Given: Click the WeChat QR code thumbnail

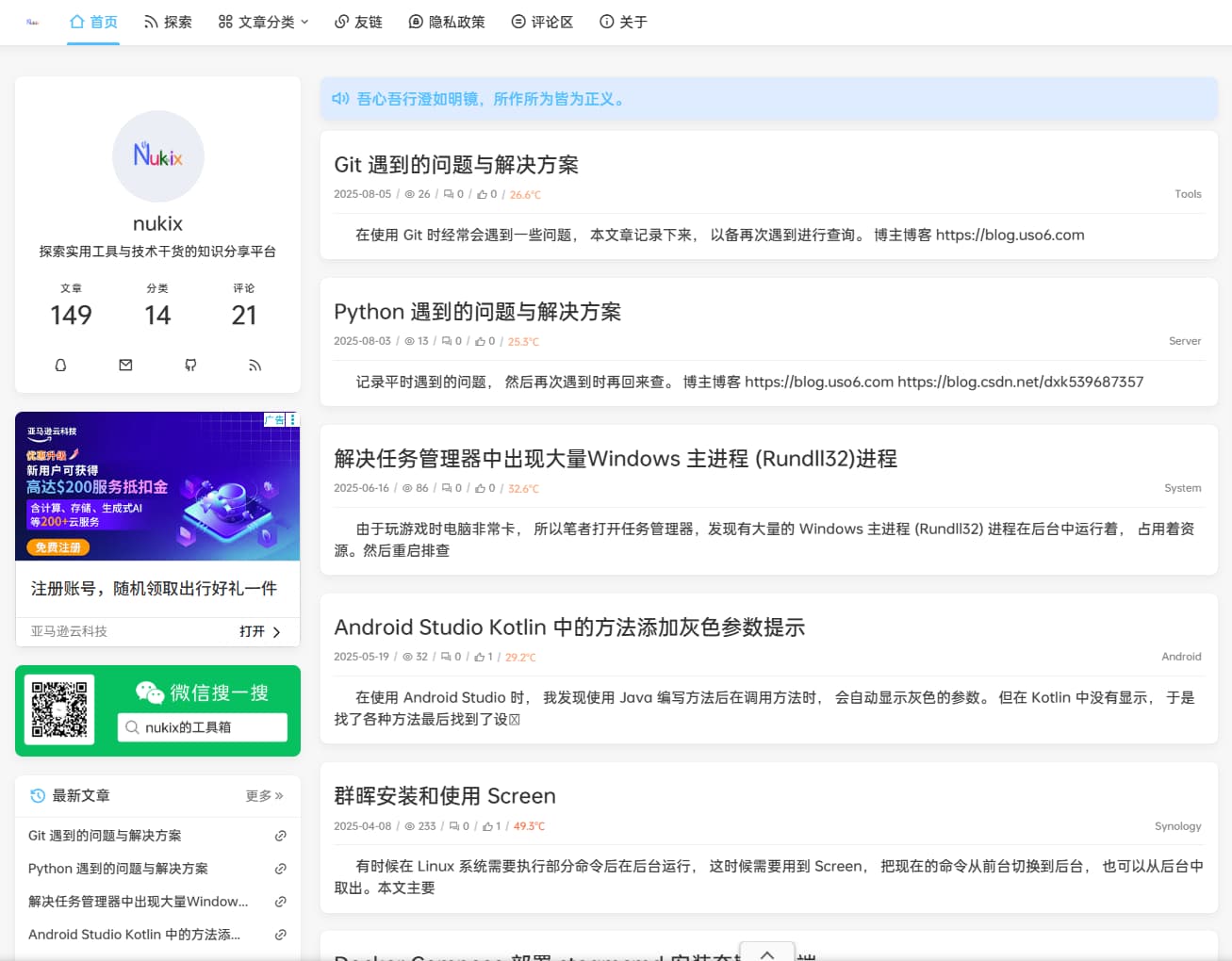Looking at the screenshot, I should (x=59, y=709).
